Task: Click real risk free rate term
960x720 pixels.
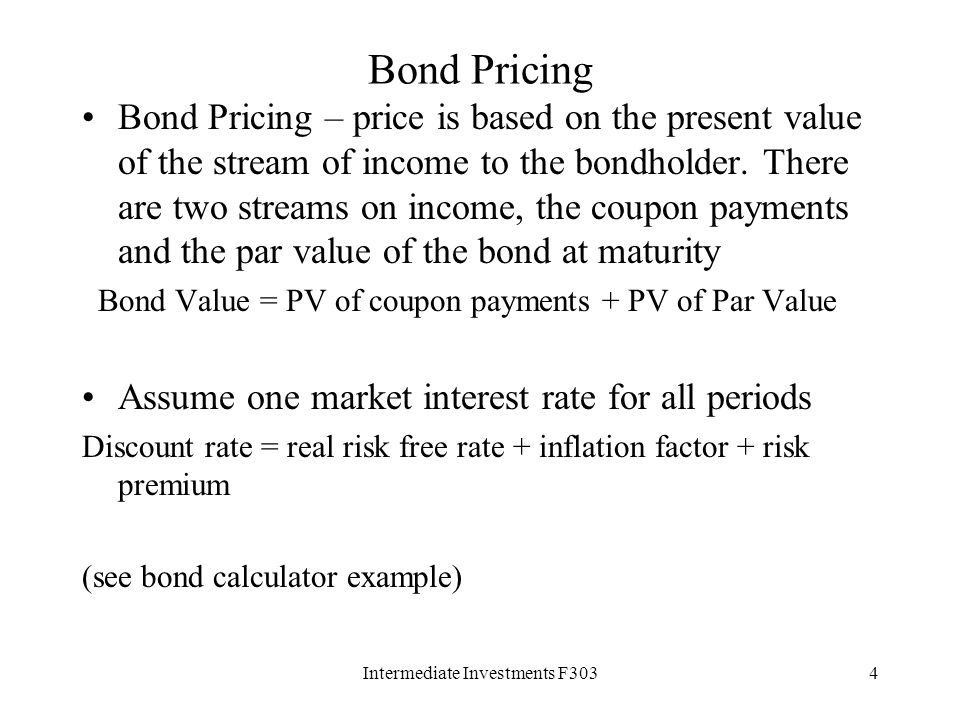Action: click(x=395, y=447)
